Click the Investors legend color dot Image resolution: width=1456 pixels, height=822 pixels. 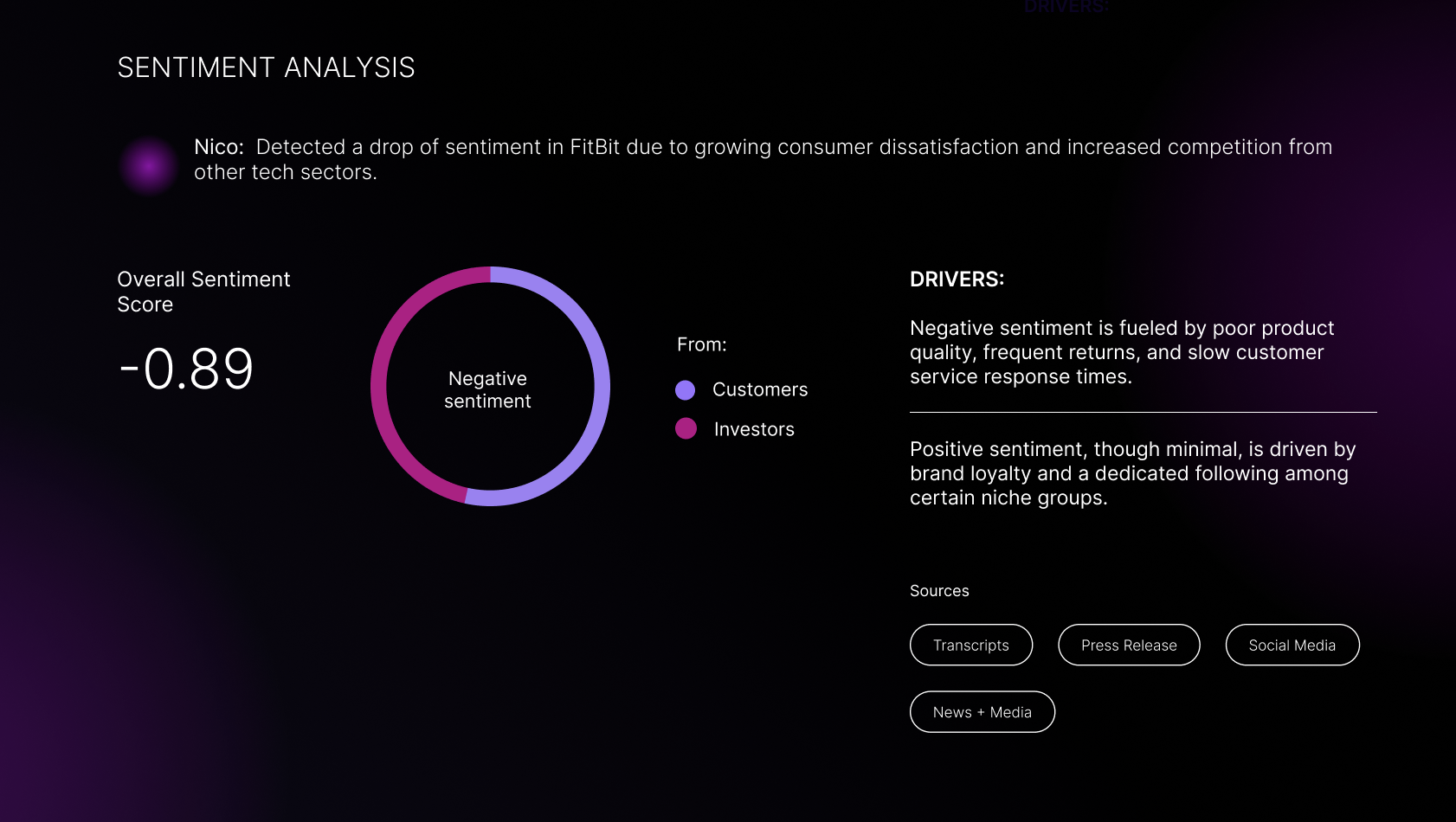click(686, 428)
